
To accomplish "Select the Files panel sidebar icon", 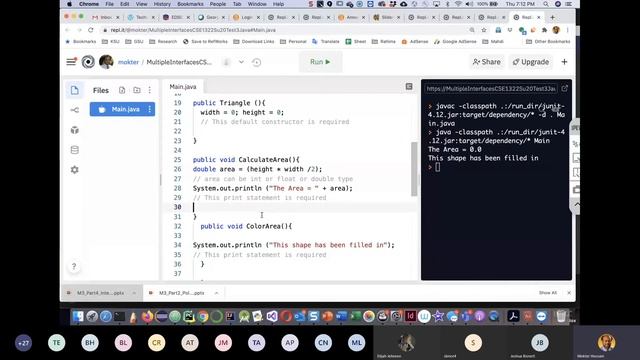I will [x=75, y=90].
